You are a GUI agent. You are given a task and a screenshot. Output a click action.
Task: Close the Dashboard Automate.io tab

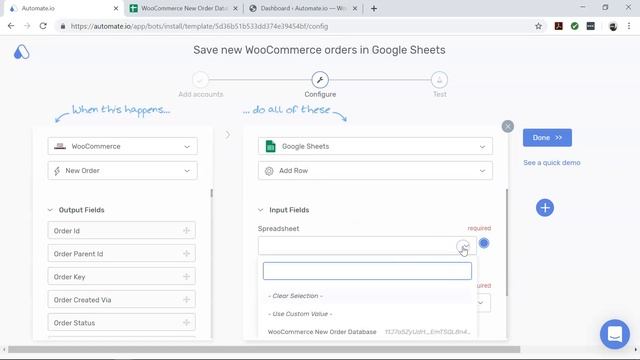pyautogui.click(x=355, y=8)
